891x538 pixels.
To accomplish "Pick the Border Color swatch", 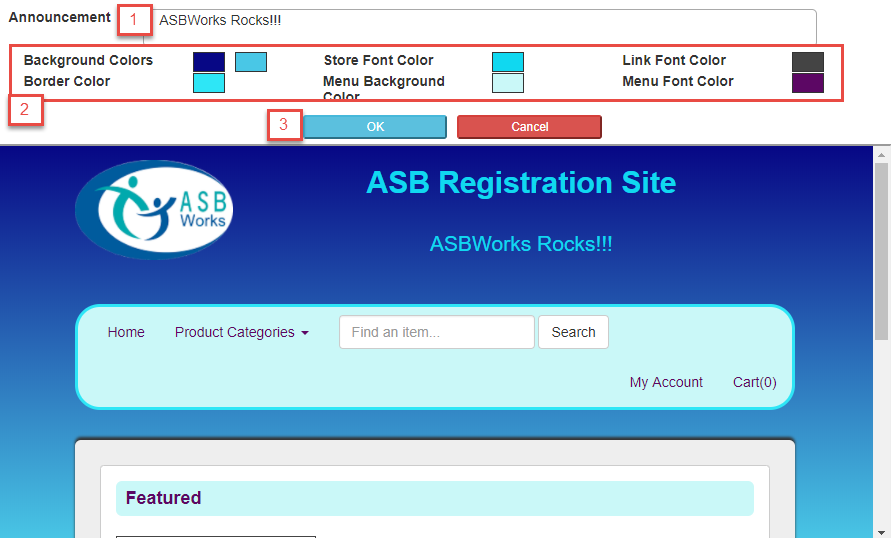I will click(x=209, y=83).
